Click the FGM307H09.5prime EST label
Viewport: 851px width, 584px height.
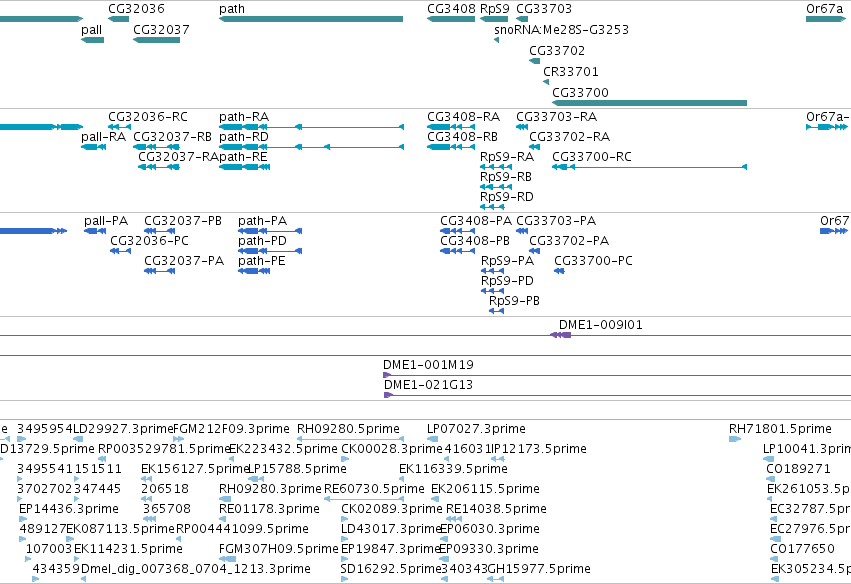tap(278, 550)
